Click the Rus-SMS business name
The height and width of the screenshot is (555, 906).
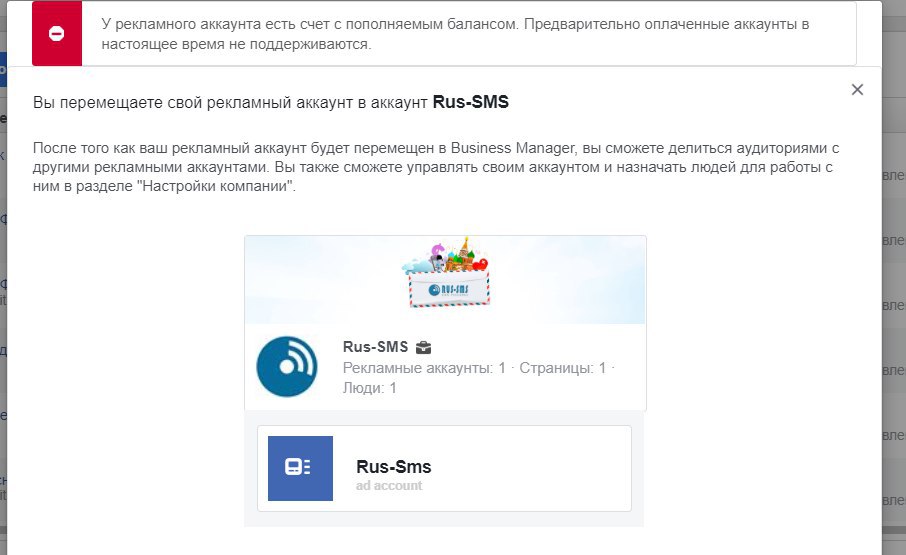[376, 347]
